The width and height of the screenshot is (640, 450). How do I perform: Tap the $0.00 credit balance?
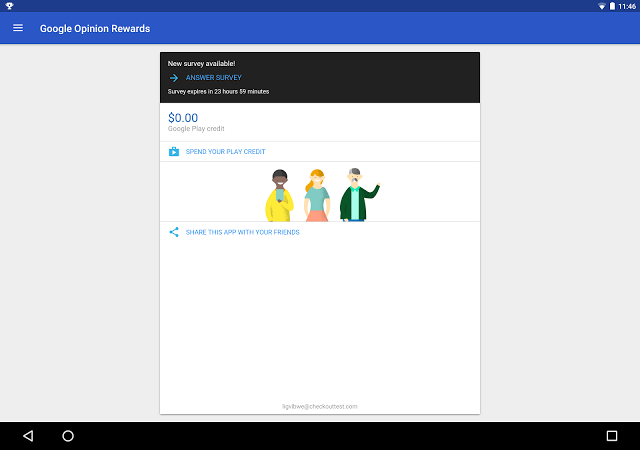point(183,118)
